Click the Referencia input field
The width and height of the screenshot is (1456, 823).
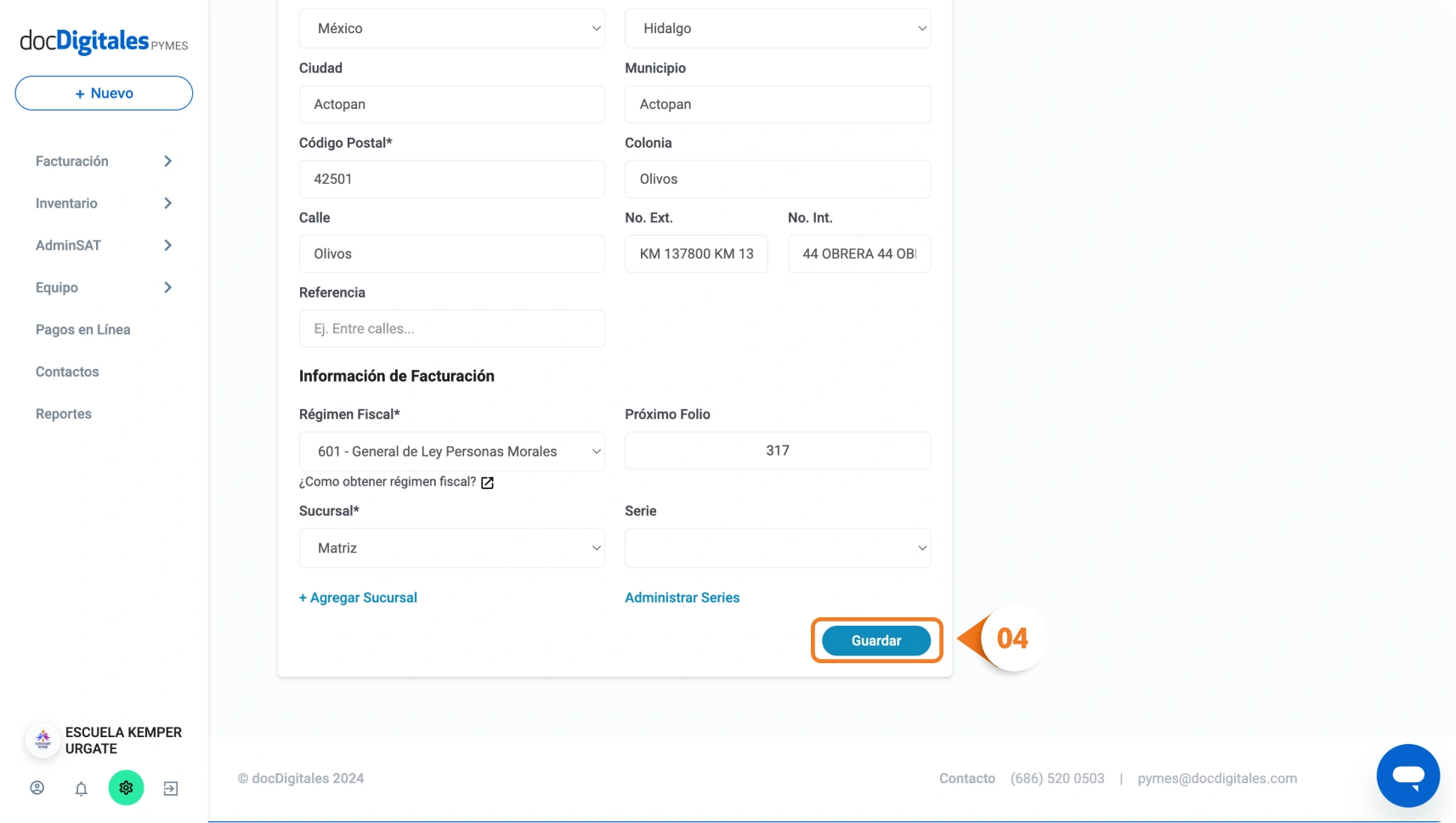(x=451, y=329)
